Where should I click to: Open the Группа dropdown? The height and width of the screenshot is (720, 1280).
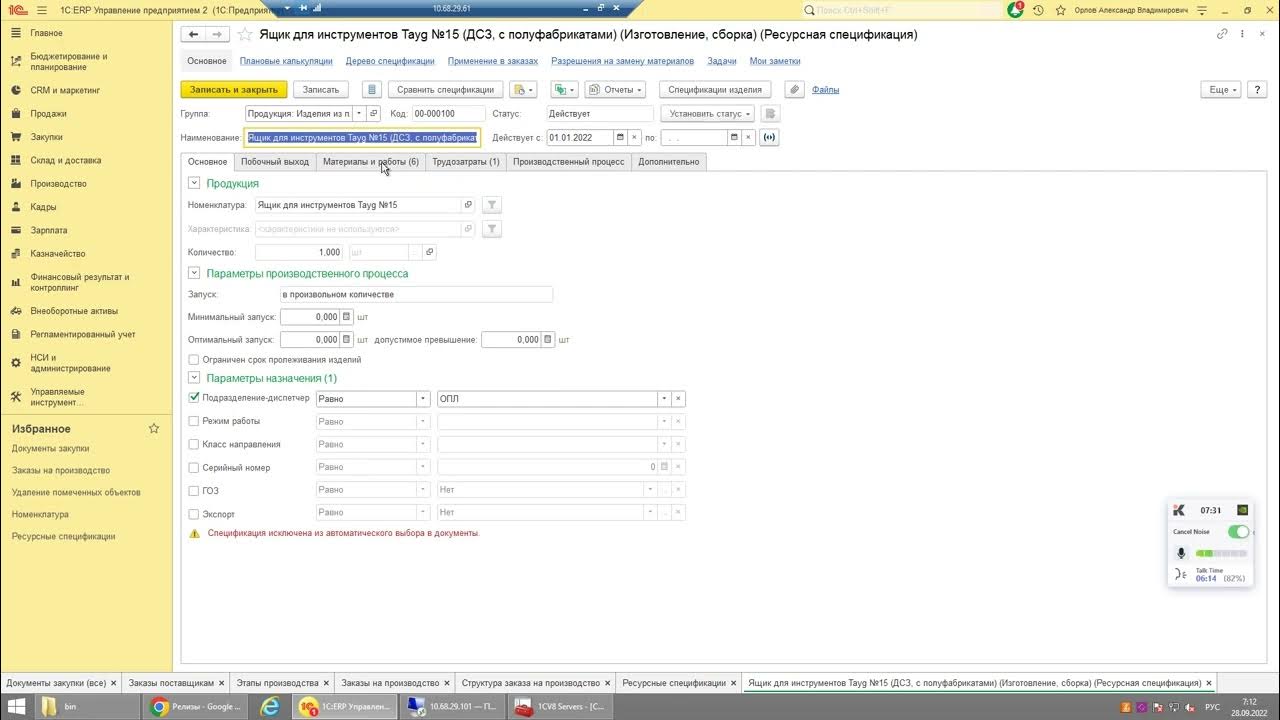coord(360,114)
